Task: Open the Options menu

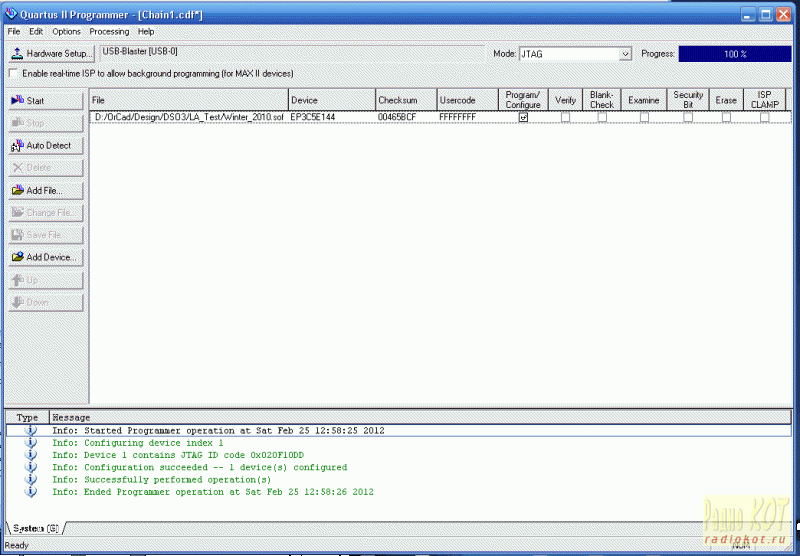Action: [x=66, y=32]
